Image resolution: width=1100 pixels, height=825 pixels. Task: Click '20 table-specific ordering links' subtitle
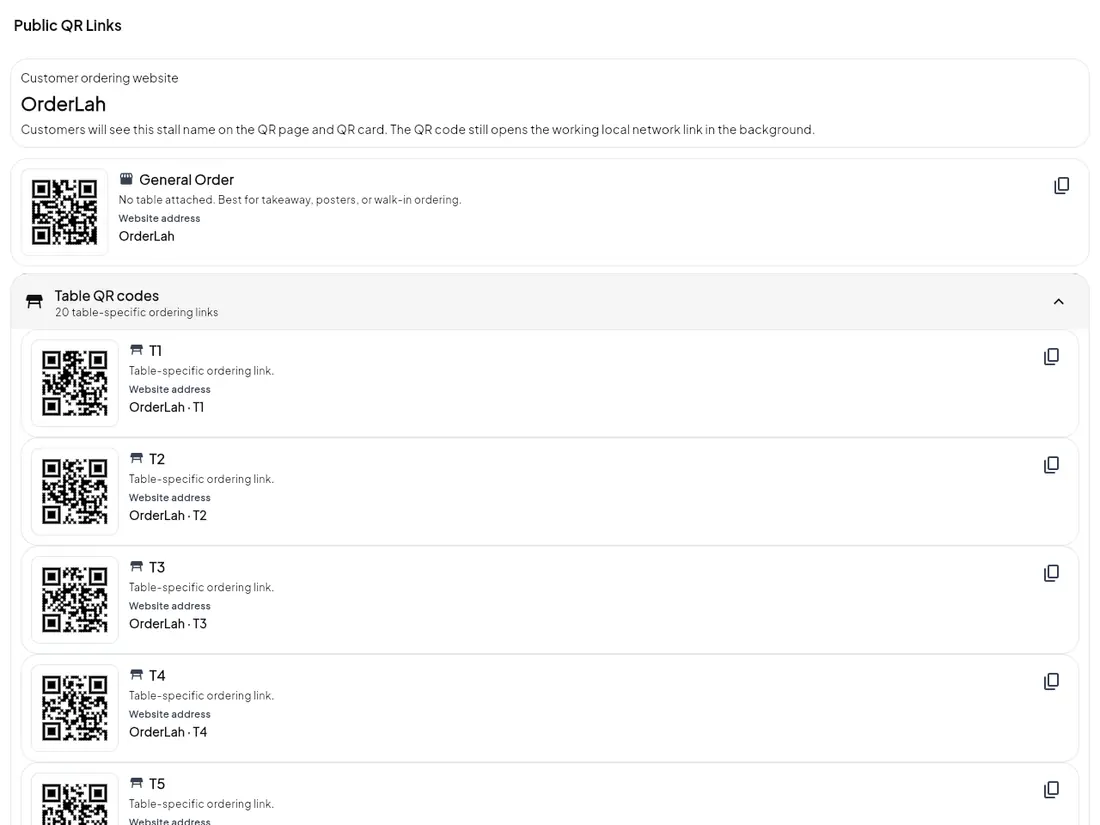[x=137, y=312]
